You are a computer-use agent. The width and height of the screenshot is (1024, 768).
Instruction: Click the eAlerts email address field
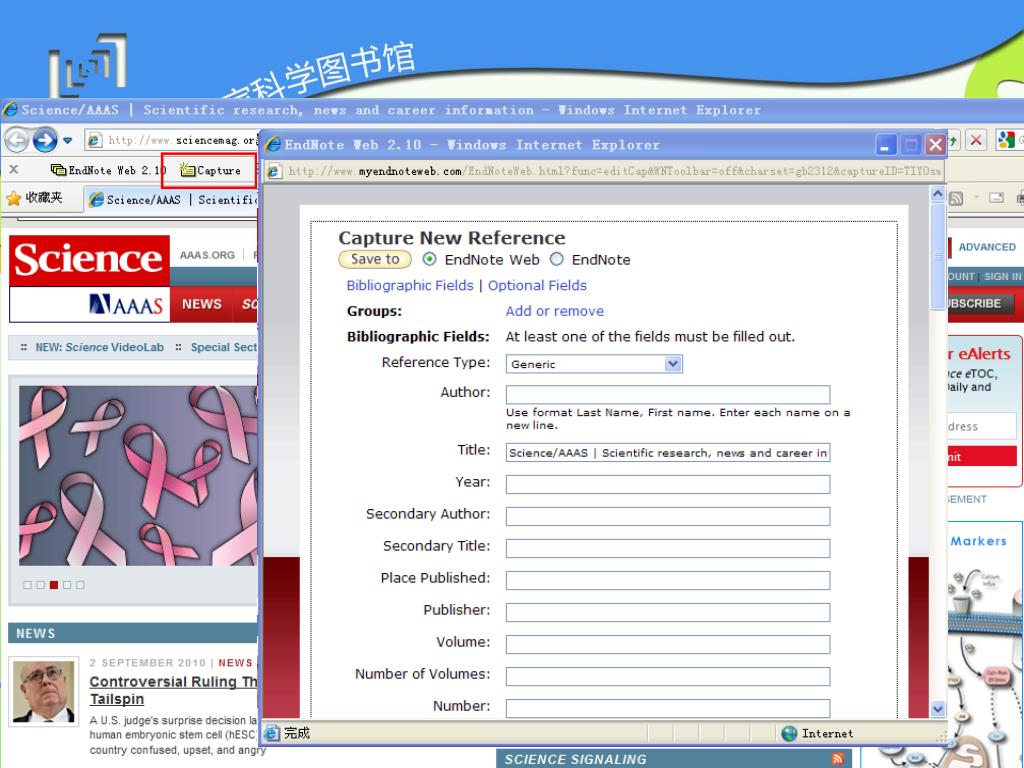point(982,426)
